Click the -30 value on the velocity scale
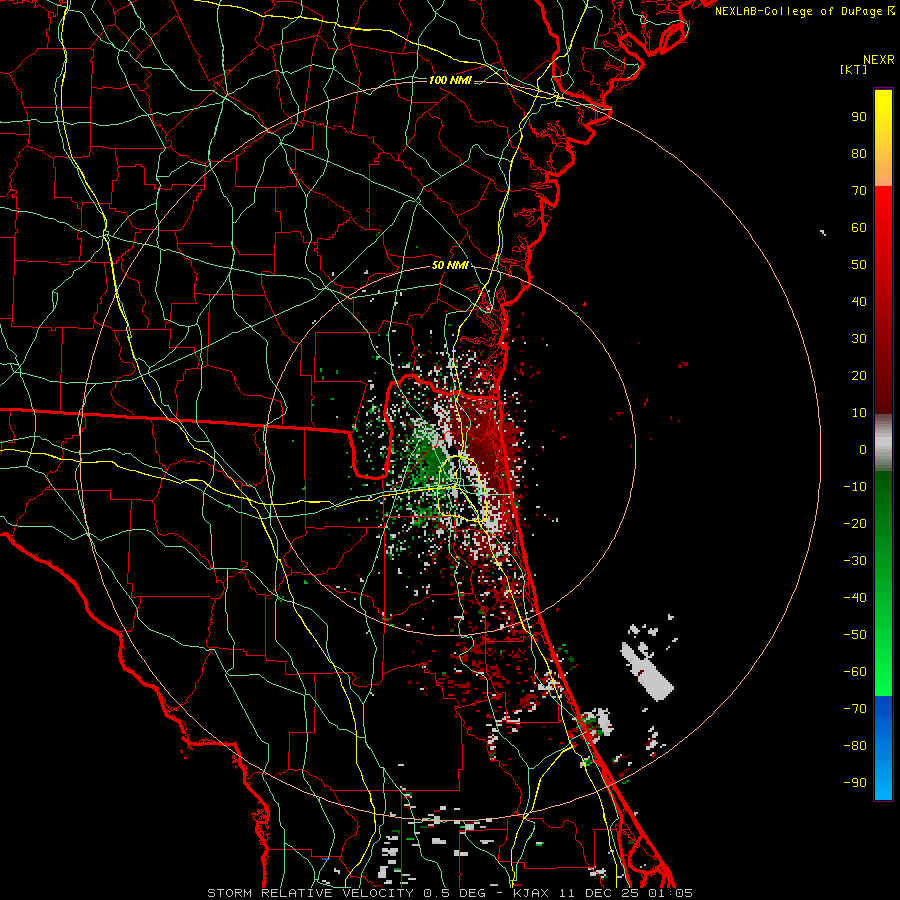This screenshot has width=900, height=900. [x=855, y=561]
